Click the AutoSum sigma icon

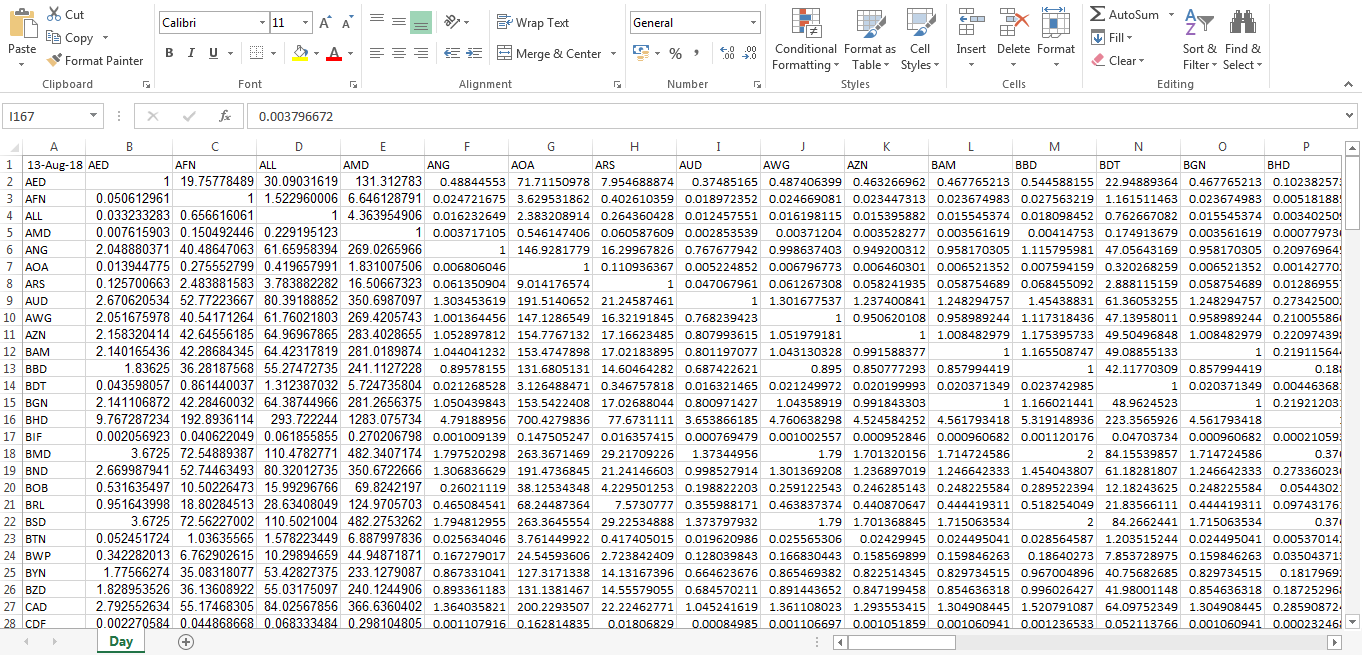pyautogui.click(x=1098, y=15)
